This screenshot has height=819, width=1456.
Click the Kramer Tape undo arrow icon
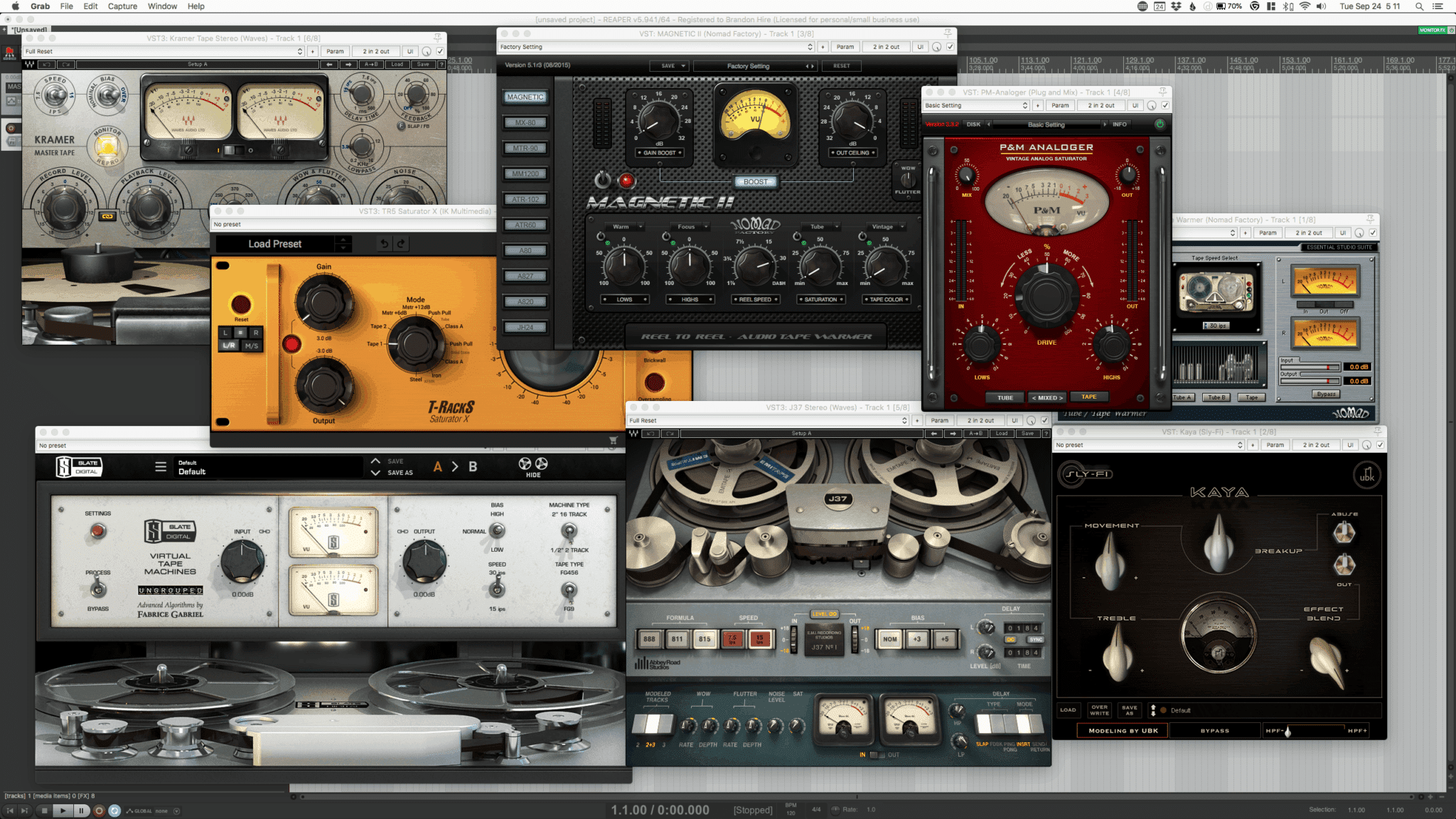pyautogui.click(x=46, y=64)
